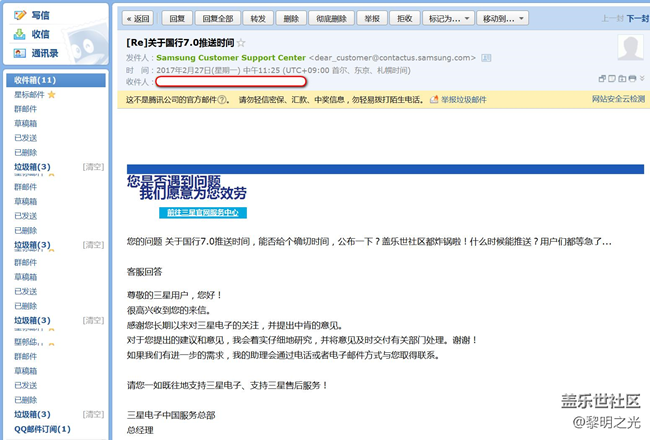This screenshot has height=440, width=650.
Task: Star this email beside the subject
Action: (241, 43)
